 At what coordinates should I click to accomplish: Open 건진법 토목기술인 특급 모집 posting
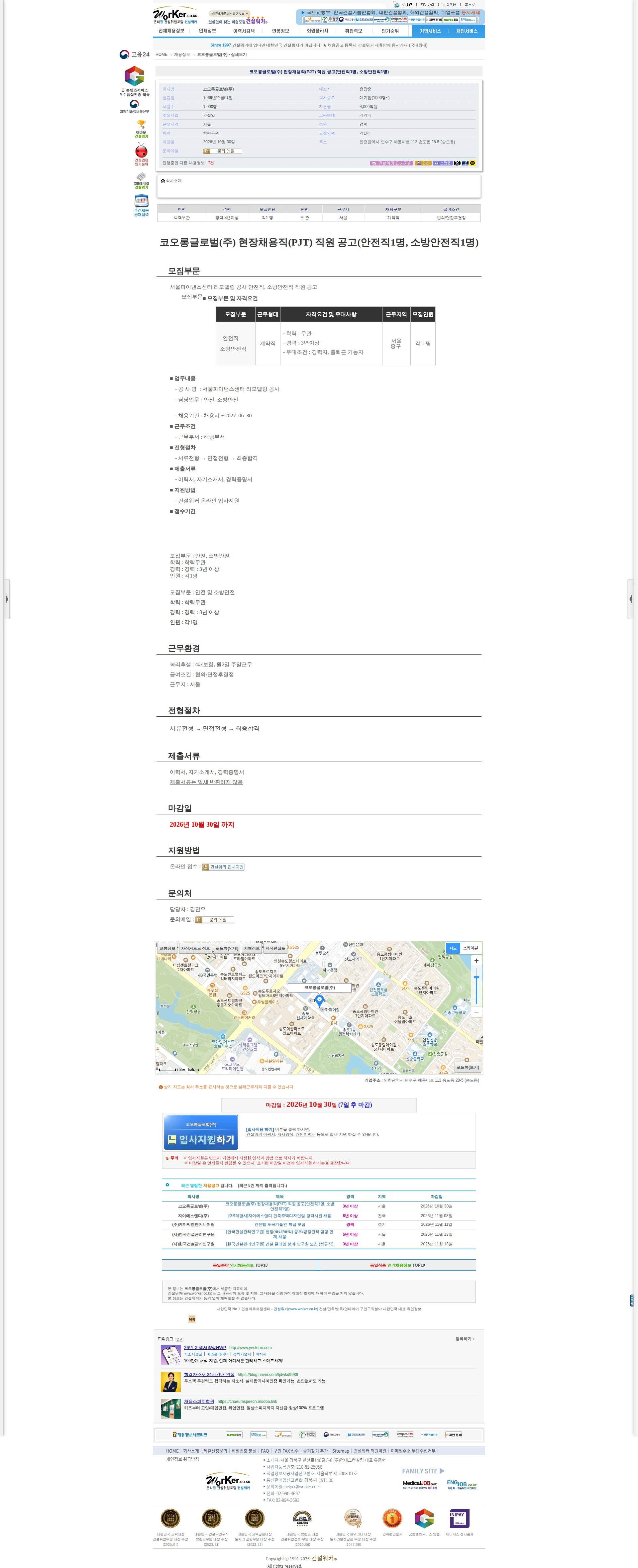click(x=279, y=1224)
